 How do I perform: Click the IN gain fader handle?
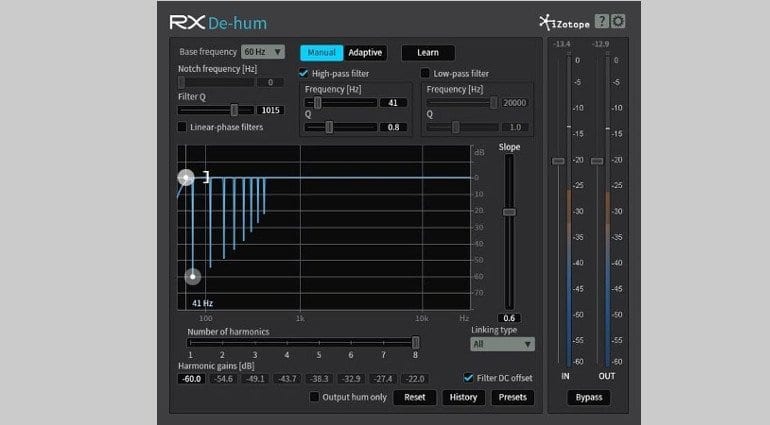pos(558,161)
